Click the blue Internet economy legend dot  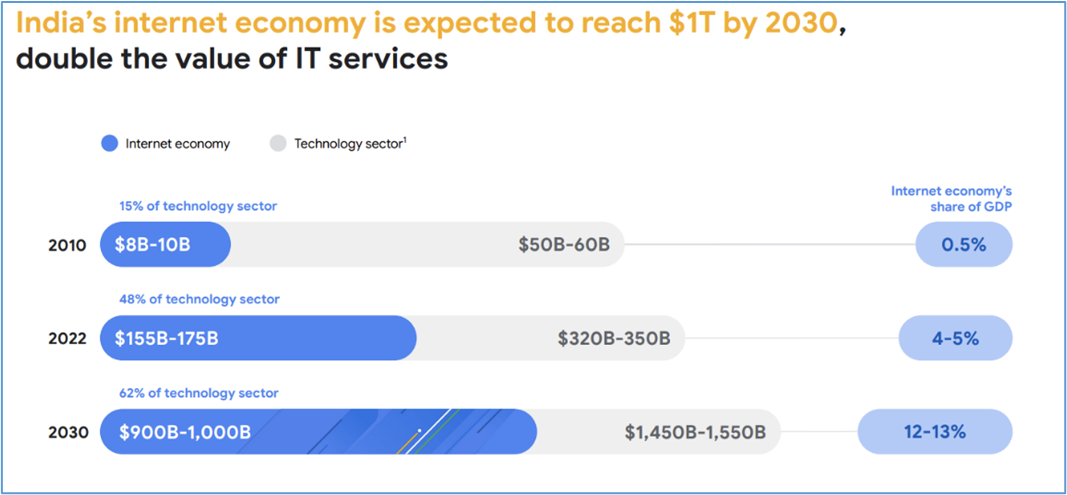point(109,144)
